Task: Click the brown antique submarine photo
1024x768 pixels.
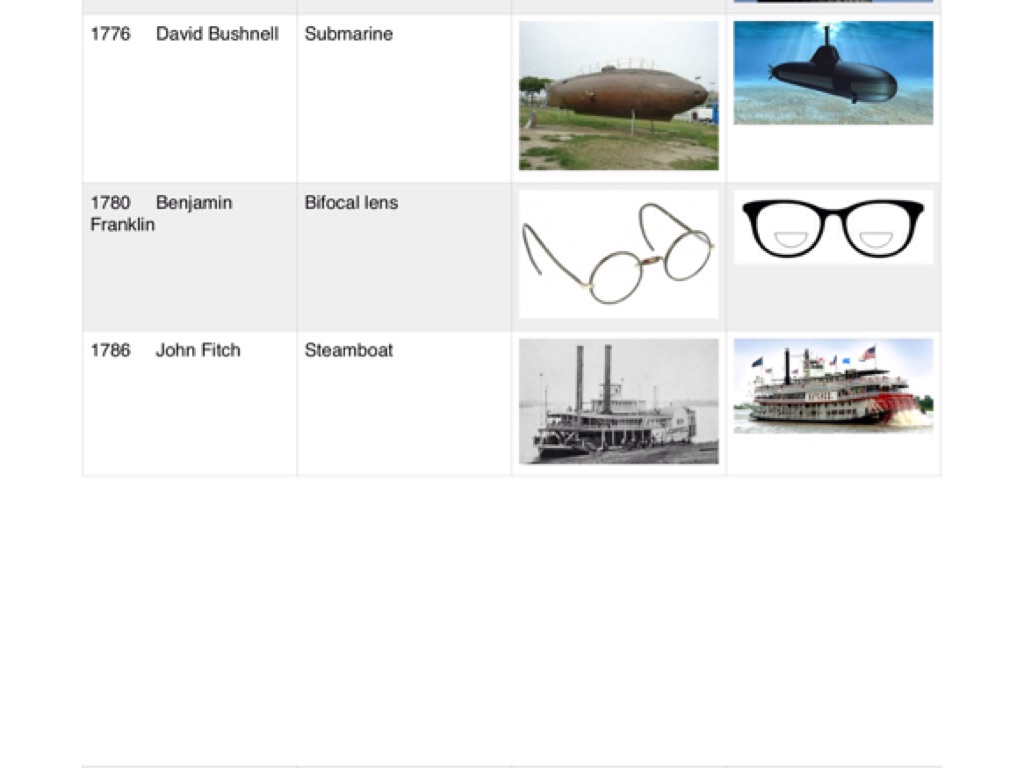Action: pos(618,95)
